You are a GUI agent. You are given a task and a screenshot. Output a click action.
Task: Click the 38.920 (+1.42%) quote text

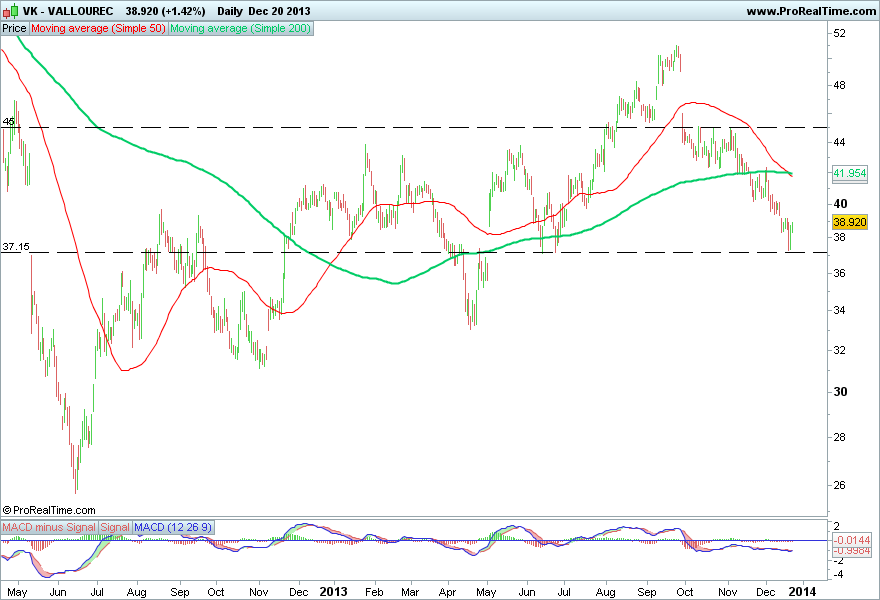(166, 11)
